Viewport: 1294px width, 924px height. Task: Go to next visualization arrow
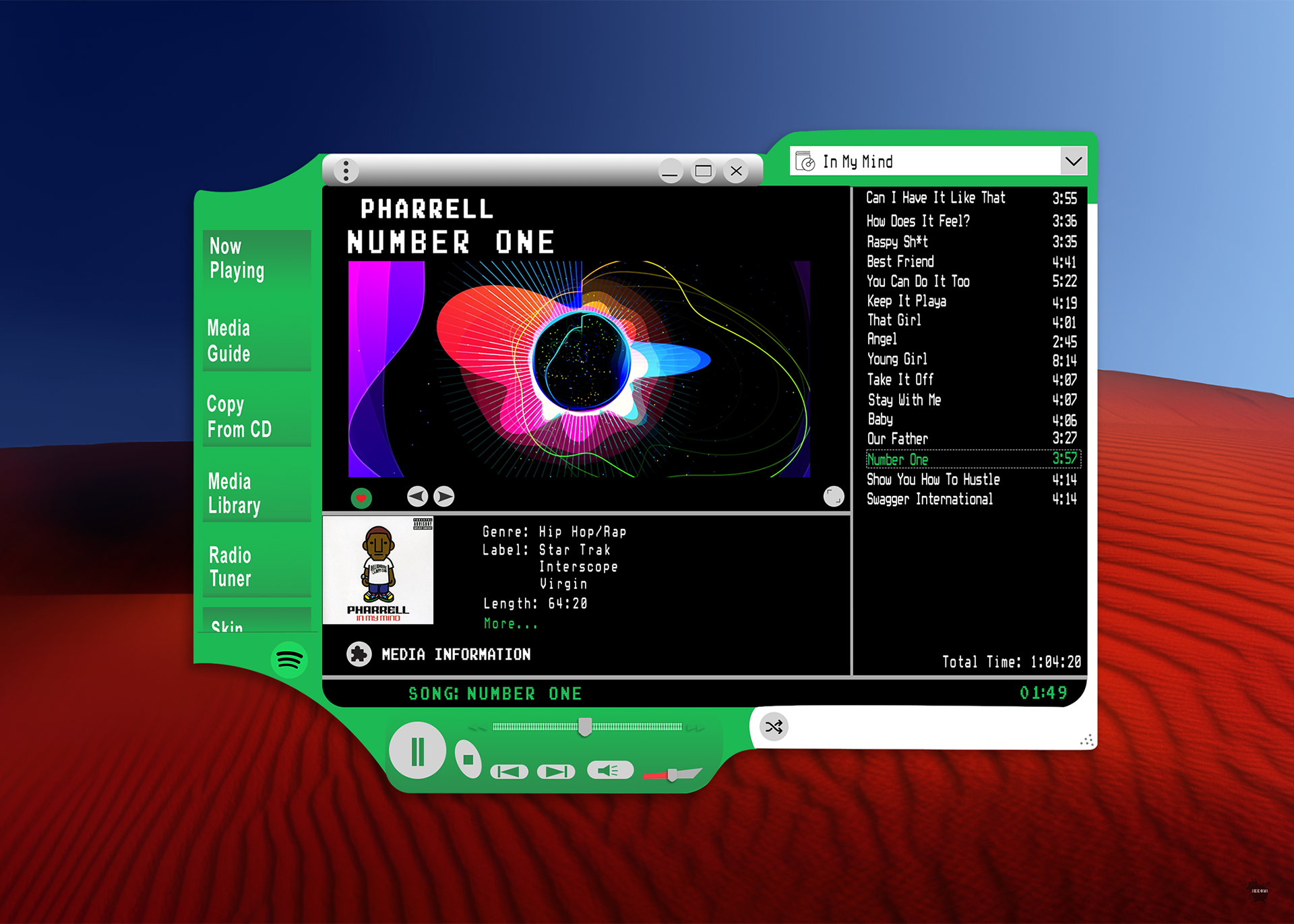click(443, 497)
